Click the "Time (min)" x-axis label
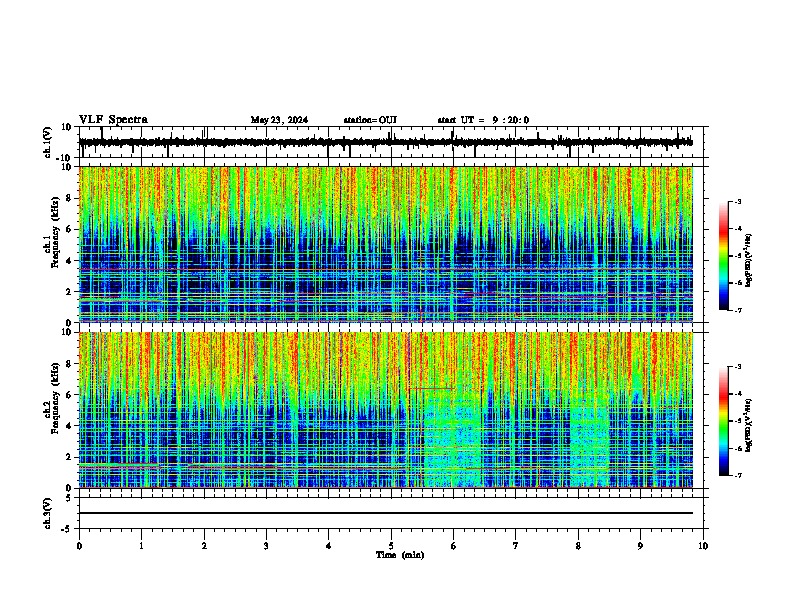The width and height of the screenshot is (792, 612). pyautogui.click(x=400, y=555)
